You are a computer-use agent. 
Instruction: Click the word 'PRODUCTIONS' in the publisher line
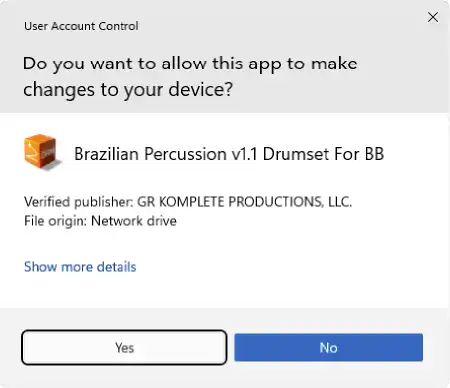tap(276, 202)
